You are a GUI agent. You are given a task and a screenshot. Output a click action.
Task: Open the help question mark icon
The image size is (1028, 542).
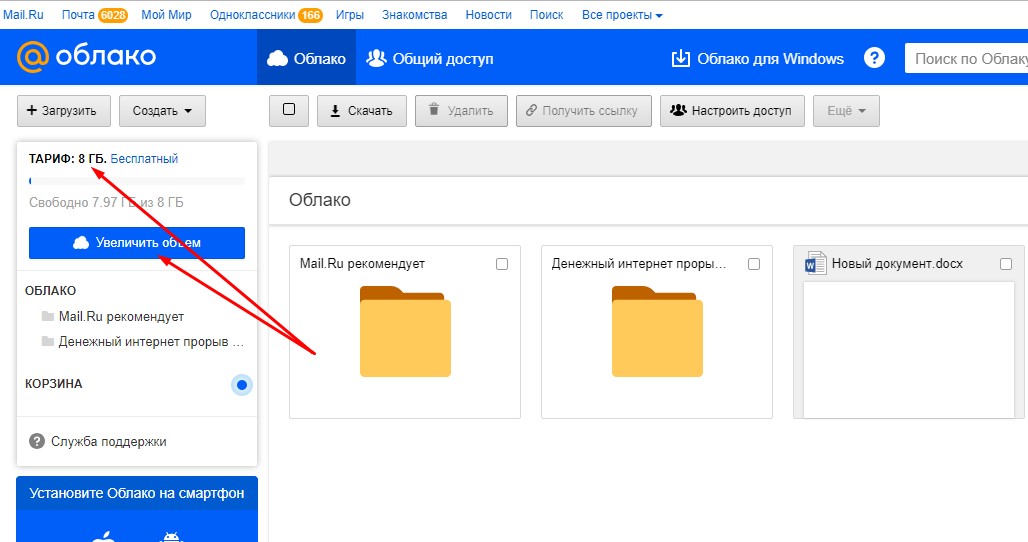[874, 58]
